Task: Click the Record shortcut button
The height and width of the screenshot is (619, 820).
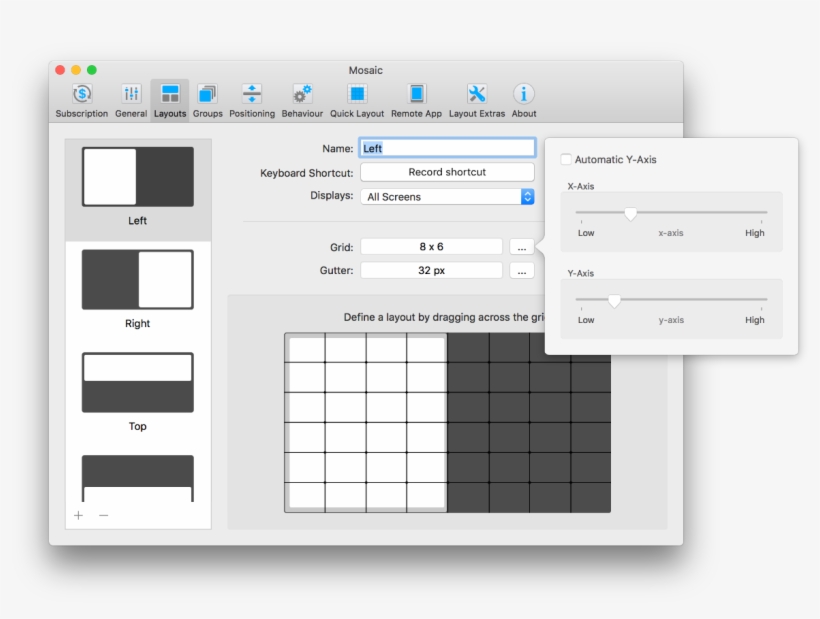Action: [x=447, y=171]
